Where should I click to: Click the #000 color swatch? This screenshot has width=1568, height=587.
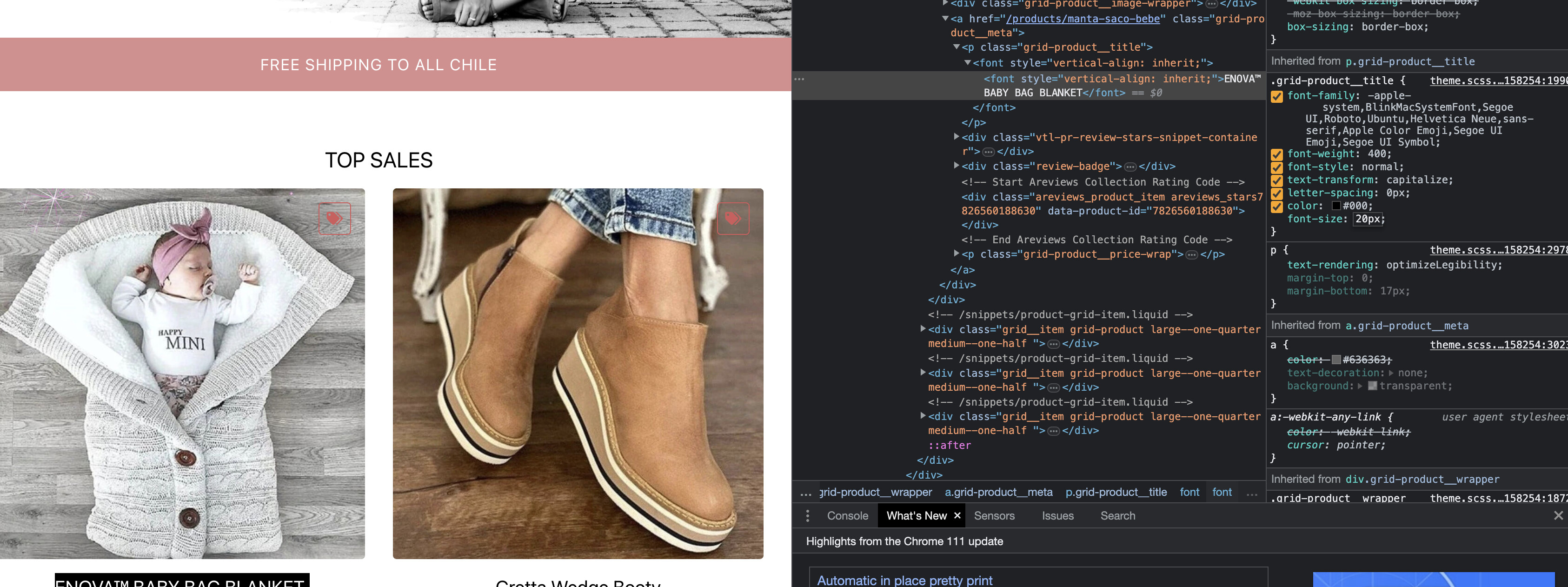coord(1336,206)
